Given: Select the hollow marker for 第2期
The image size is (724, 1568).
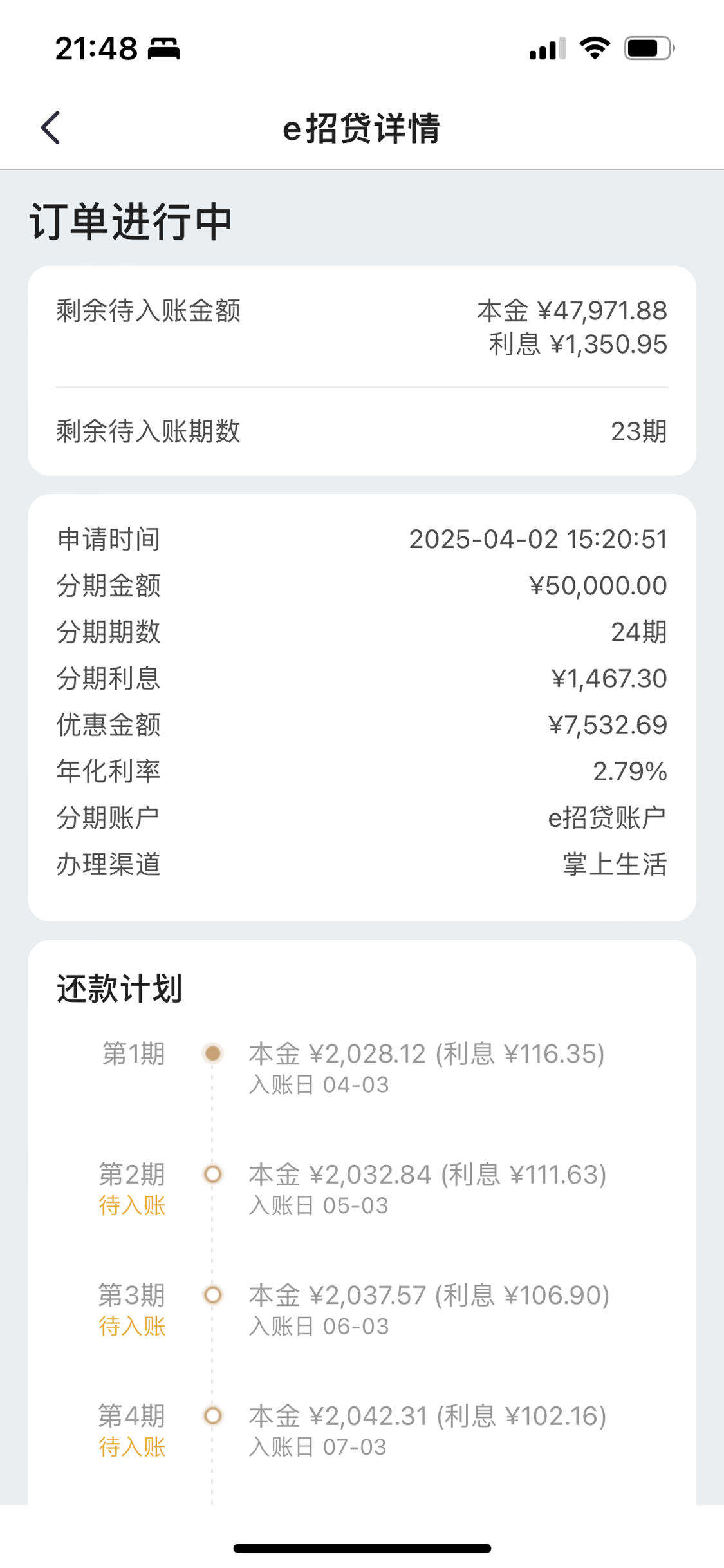Looking at the screenshot, I should [212, 1174].
